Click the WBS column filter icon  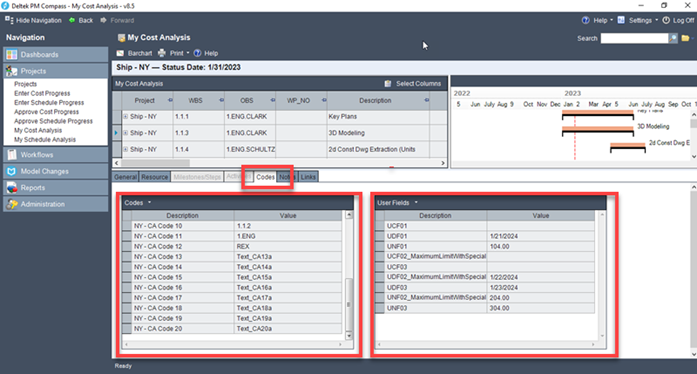click(x=221, y=101)
